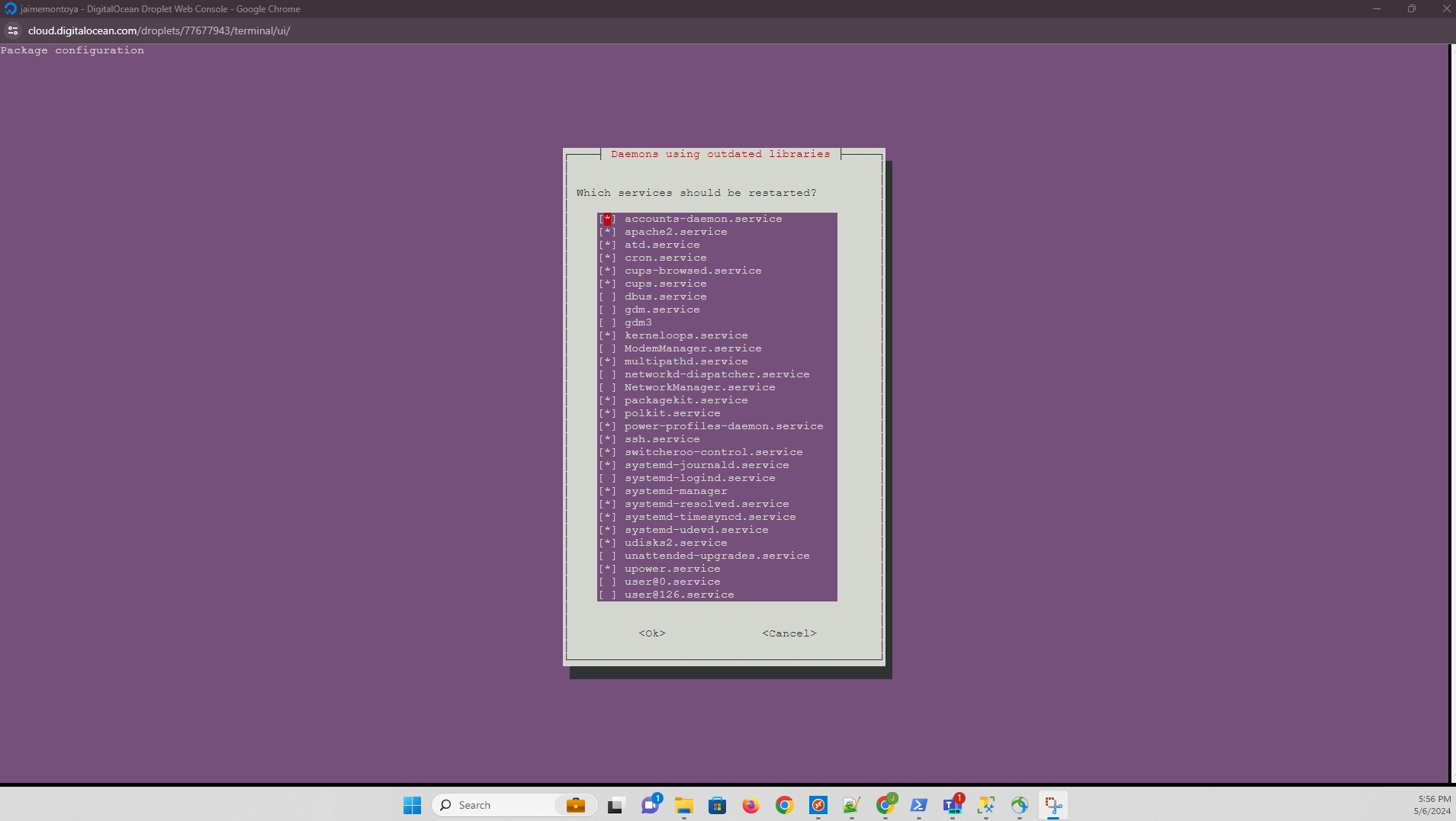
Task: Uncheck the cups-browsed.service checkbox
Action: coord(607,271)
